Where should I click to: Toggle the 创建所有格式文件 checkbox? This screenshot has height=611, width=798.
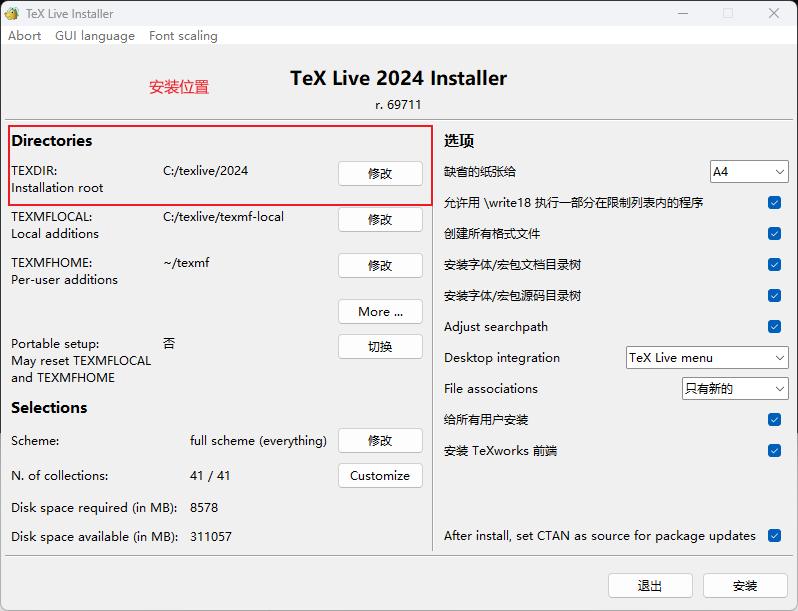coord(774,234)
